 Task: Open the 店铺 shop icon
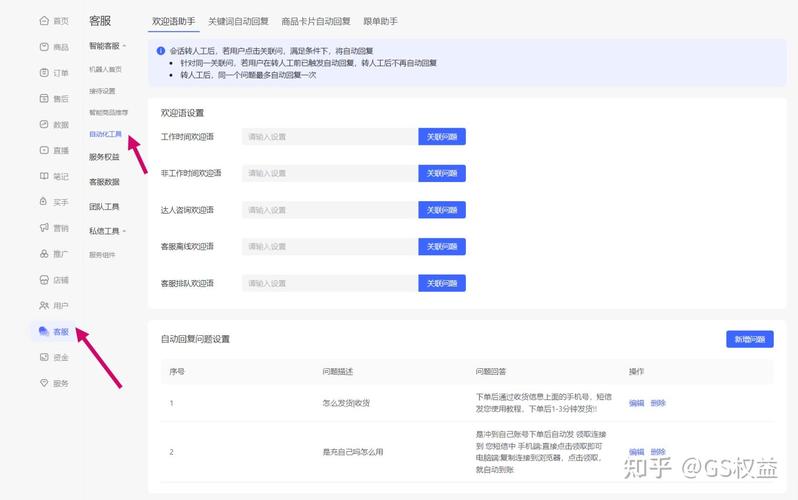click(x=44, y=280)
